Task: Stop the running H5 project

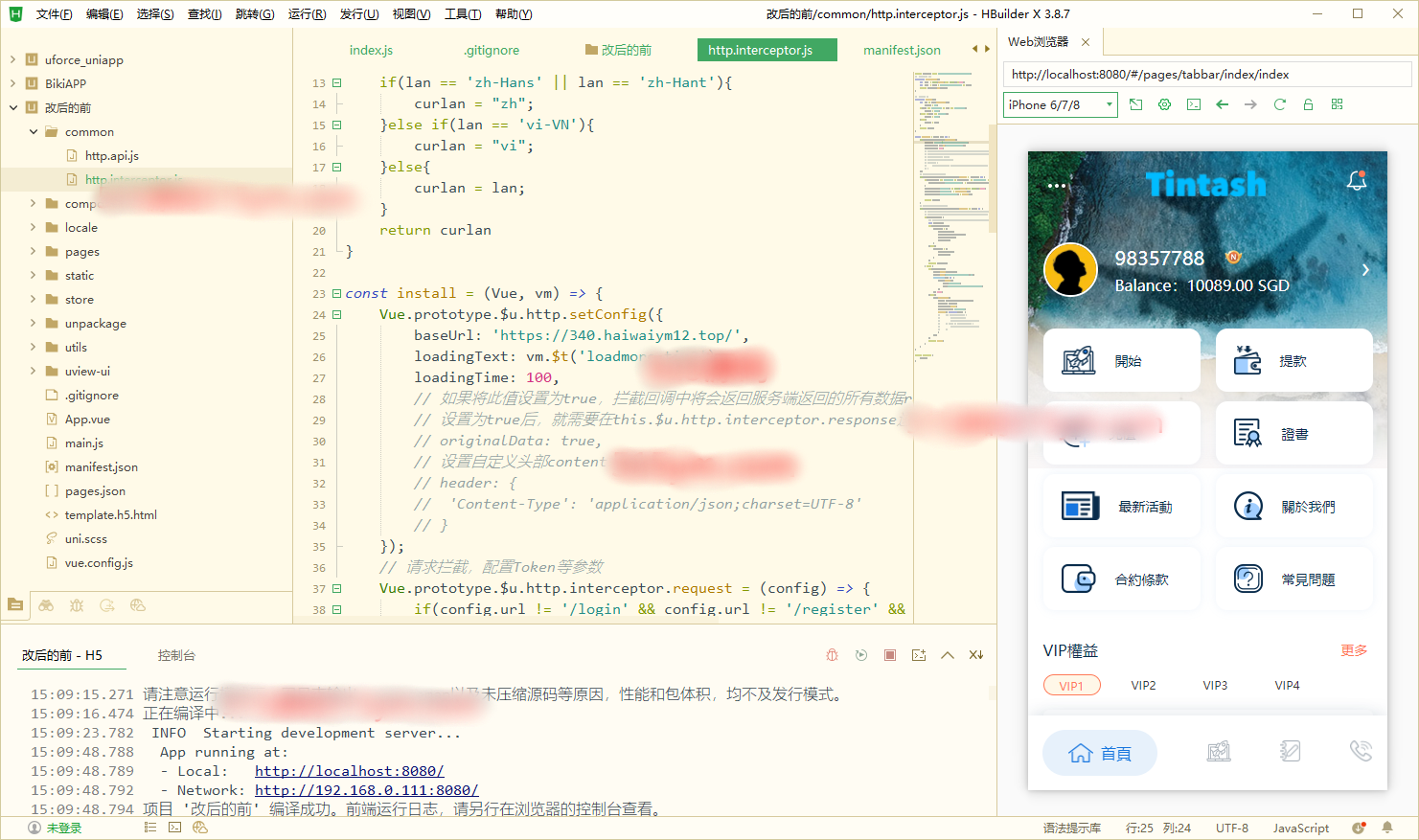Action: tap(890, 655)
